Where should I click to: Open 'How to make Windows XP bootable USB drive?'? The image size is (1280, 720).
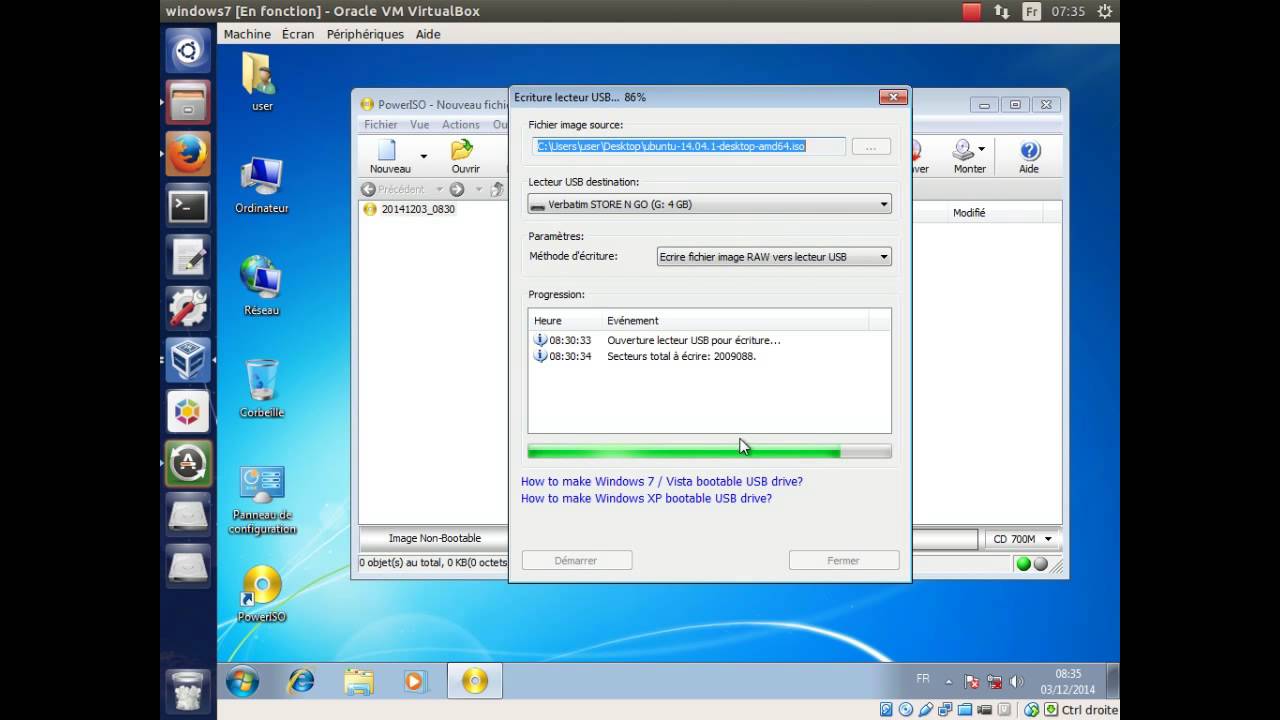pos(646,498)
